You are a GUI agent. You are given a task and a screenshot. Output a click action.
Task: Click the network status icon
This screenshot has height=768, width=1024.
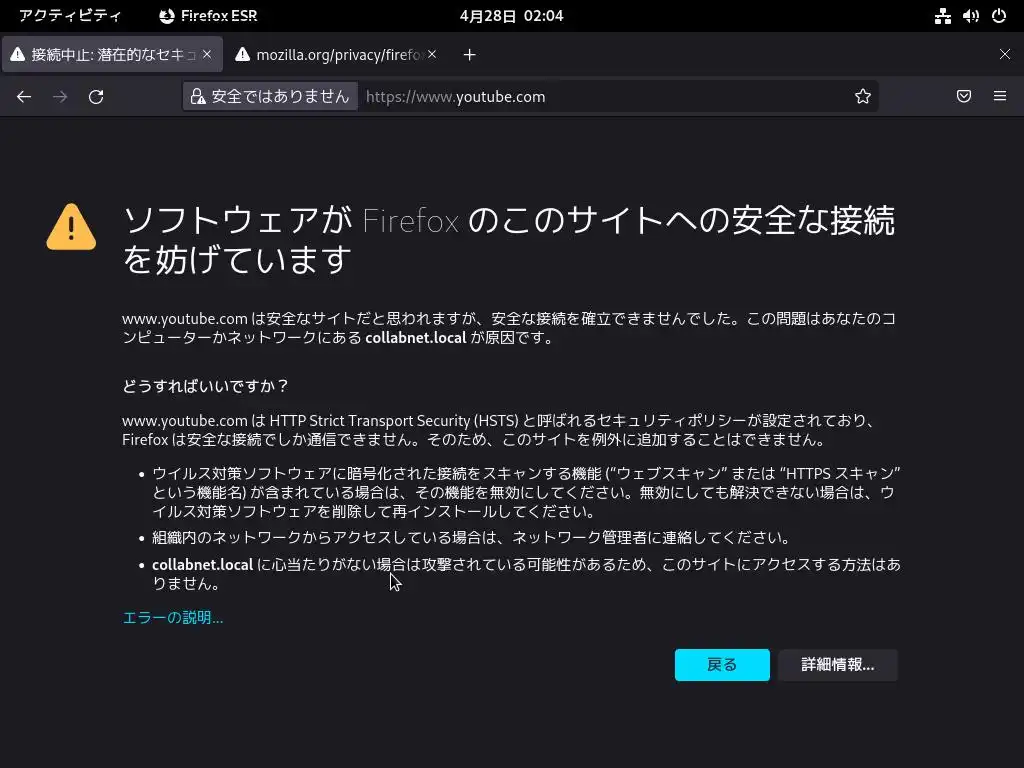943,16
